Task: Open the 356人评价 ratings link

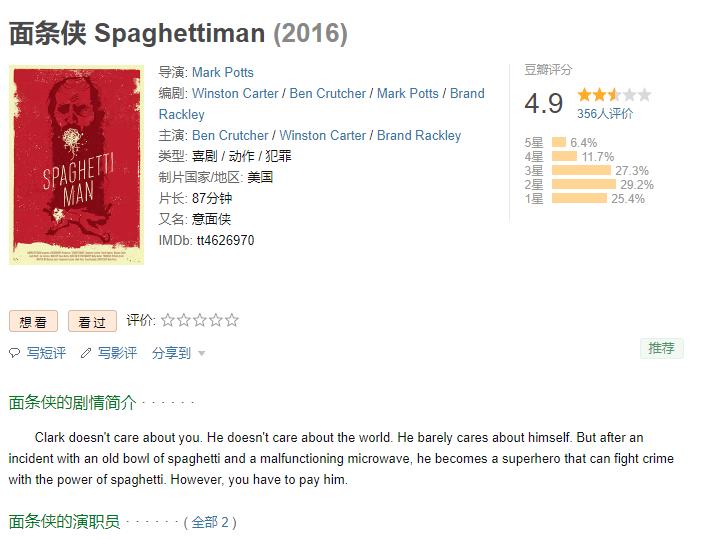Action: tap(605, 114)
